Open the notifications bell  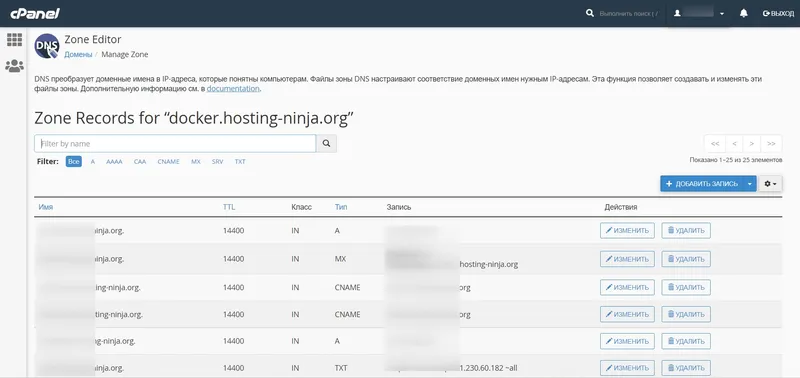[x=743, y=13]
